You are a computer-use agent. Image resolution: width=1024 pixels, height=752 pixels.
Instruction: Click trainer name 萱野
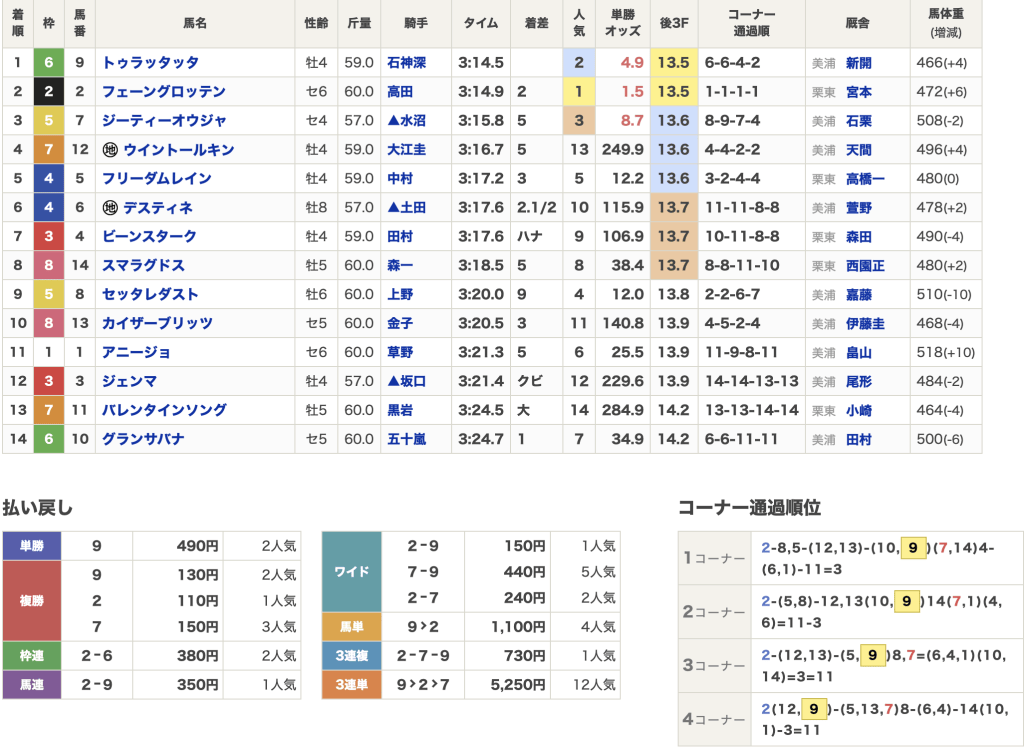[859, 208]
